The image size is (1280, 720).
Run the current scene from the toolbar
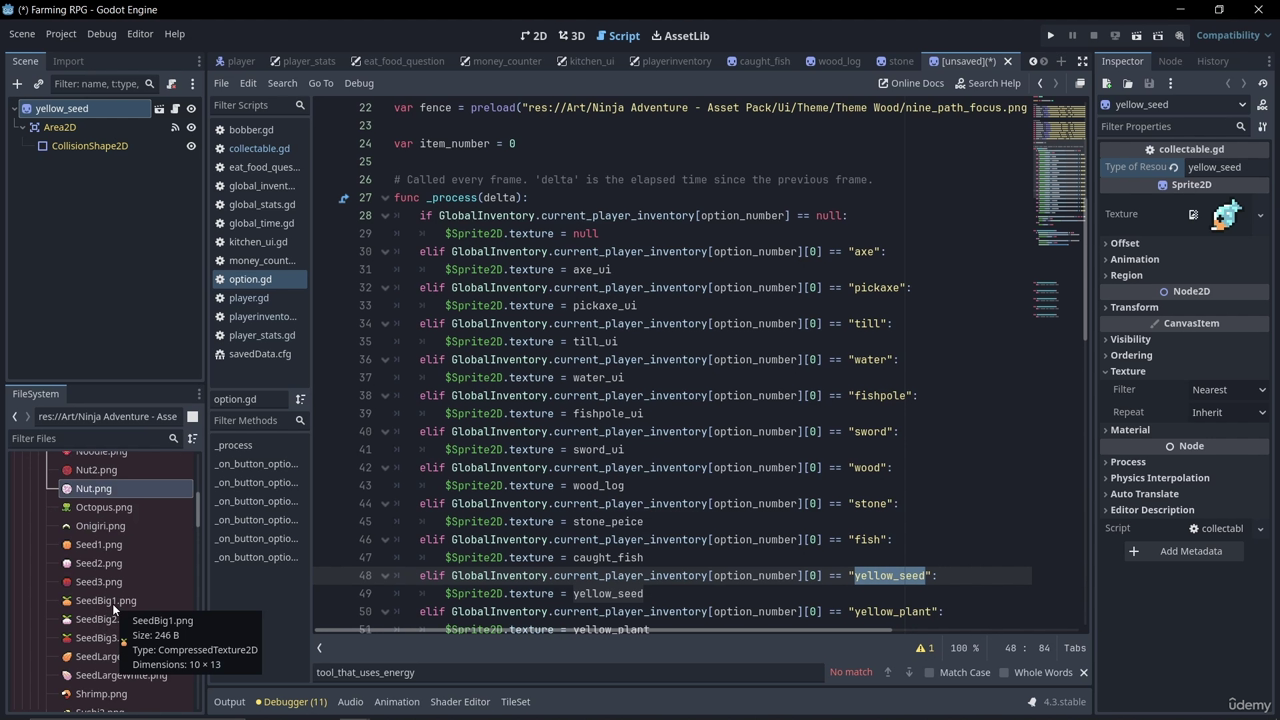click(x=1137, y=36)
